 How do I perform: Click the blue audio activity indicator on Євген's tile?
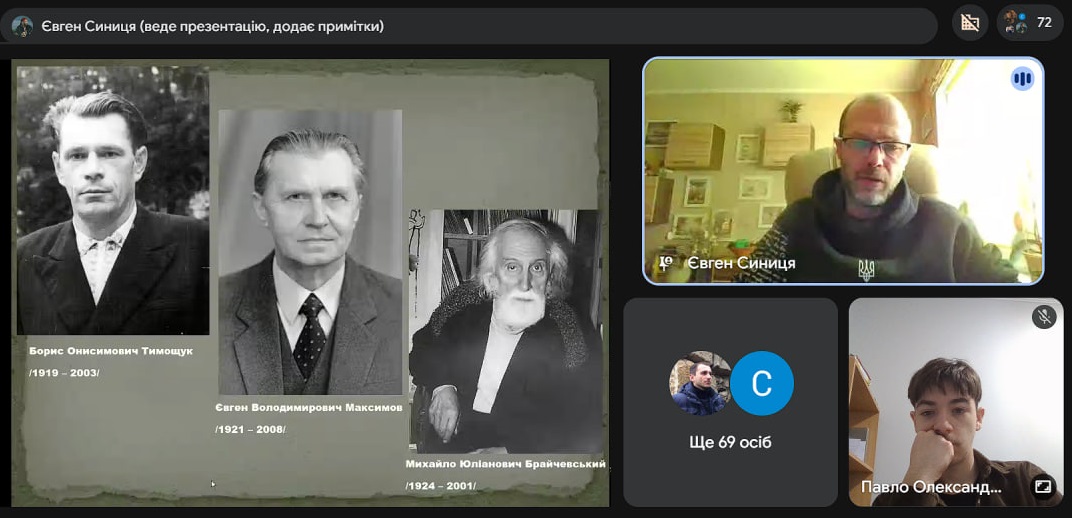pyautogui.click(x=1022, y=79)
